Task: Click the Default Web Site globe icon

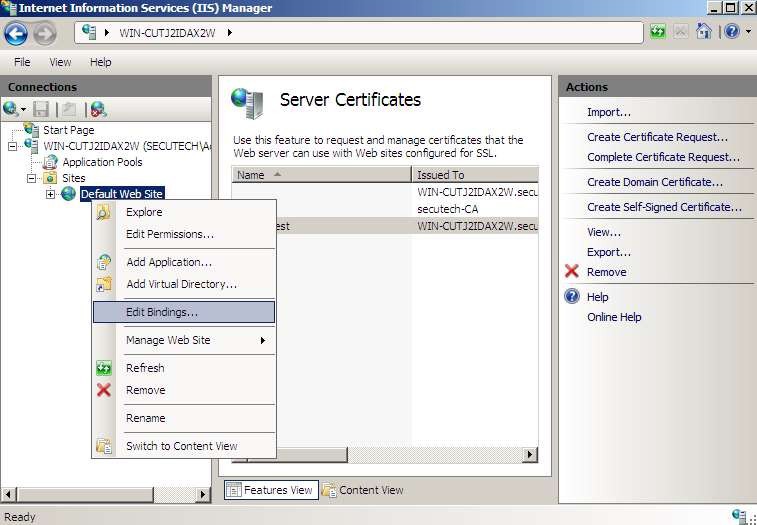Action: 68,194
